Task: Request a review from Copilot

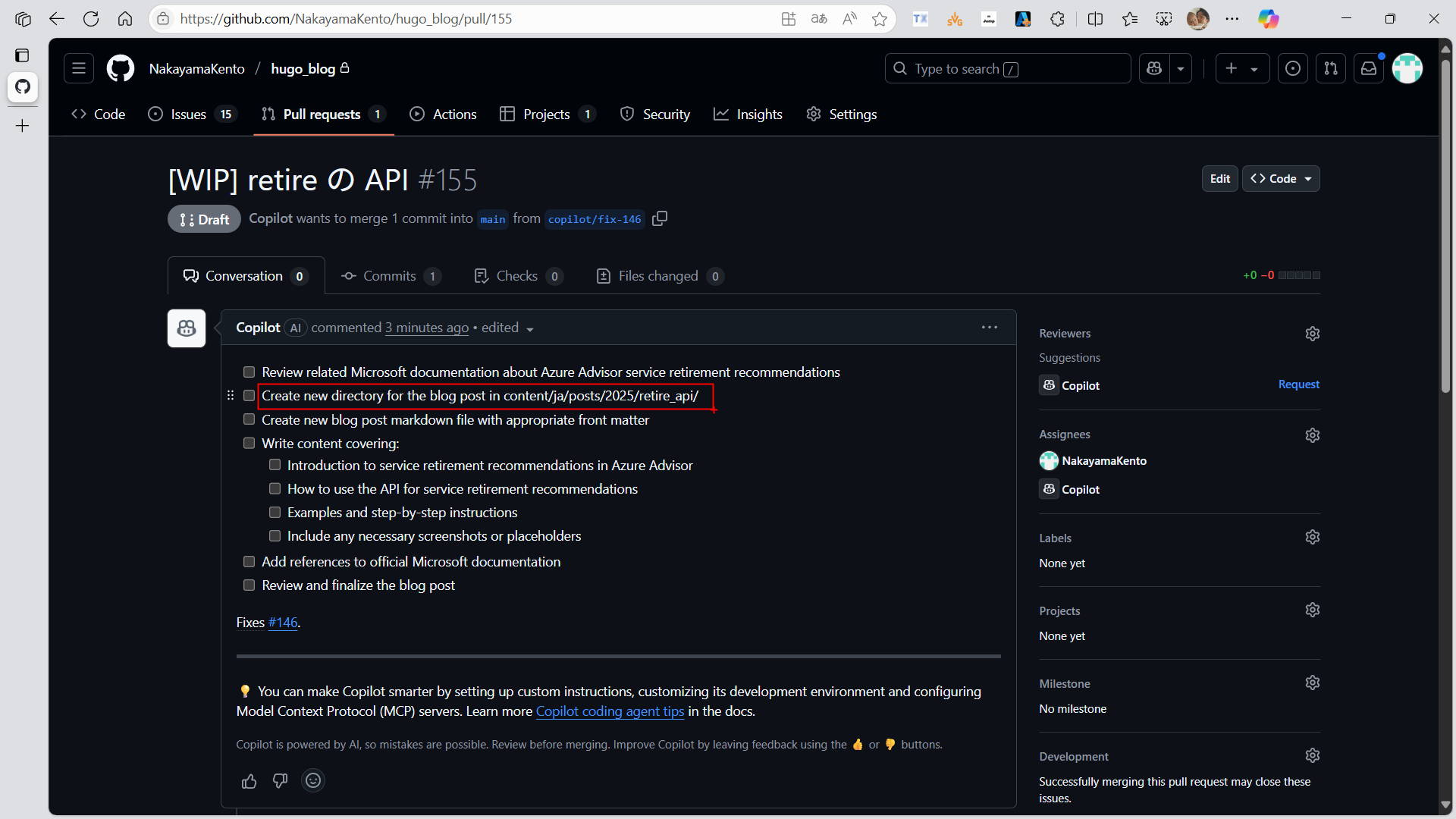Action: (x=1298, y=384)
